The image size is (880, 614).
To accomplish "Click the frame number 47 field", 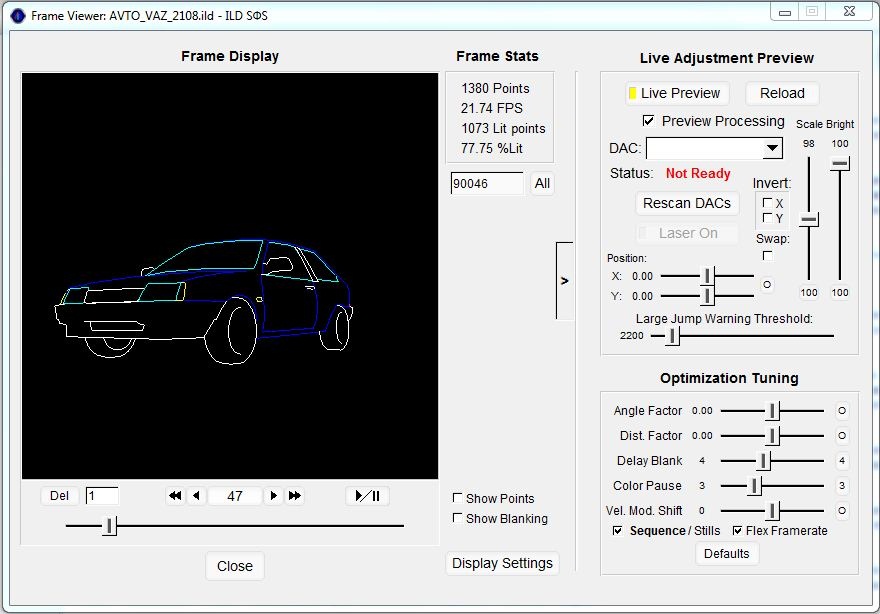I will click(235, 496).
